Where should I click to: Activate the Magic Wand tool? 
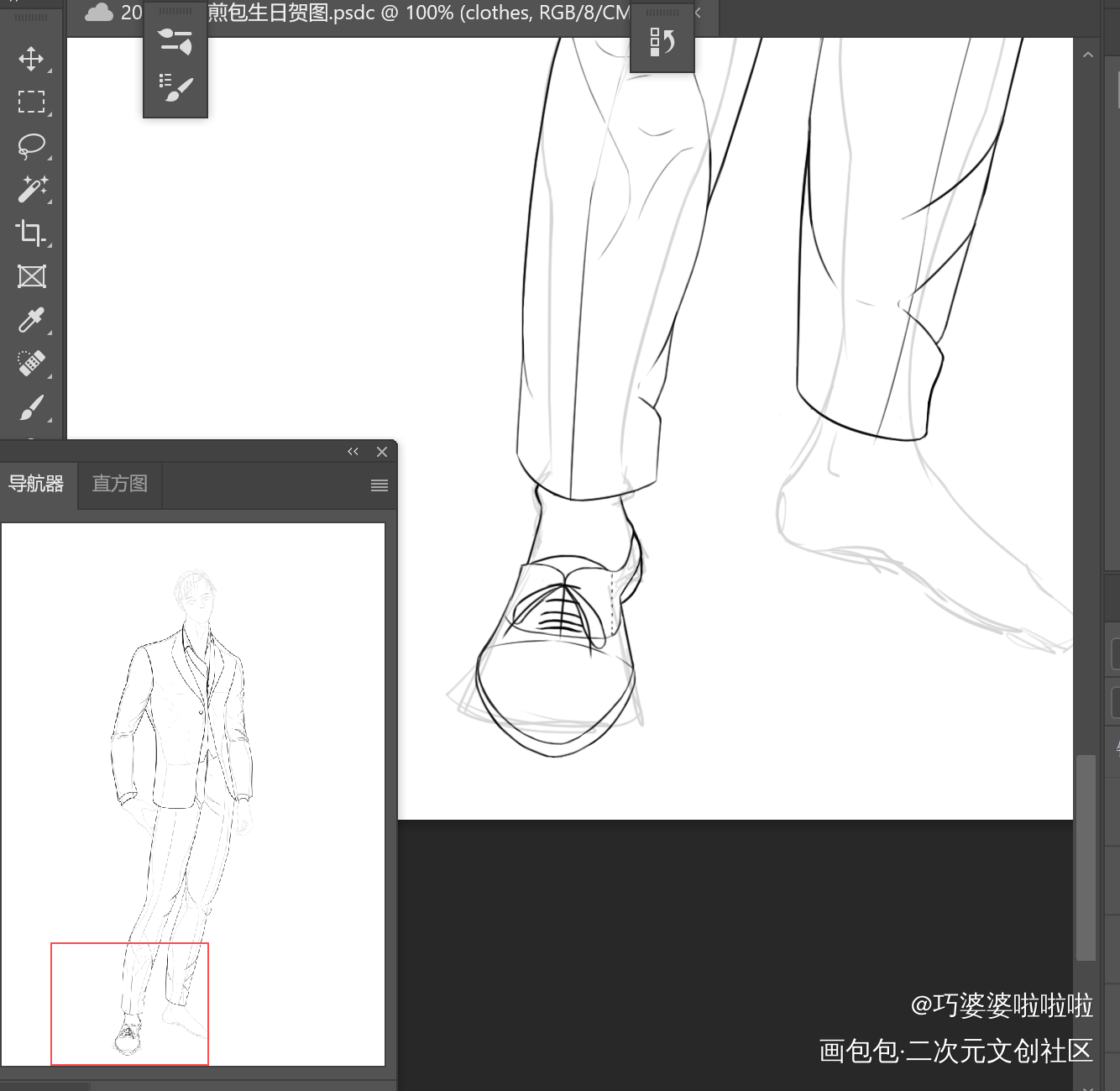point(31,189)
